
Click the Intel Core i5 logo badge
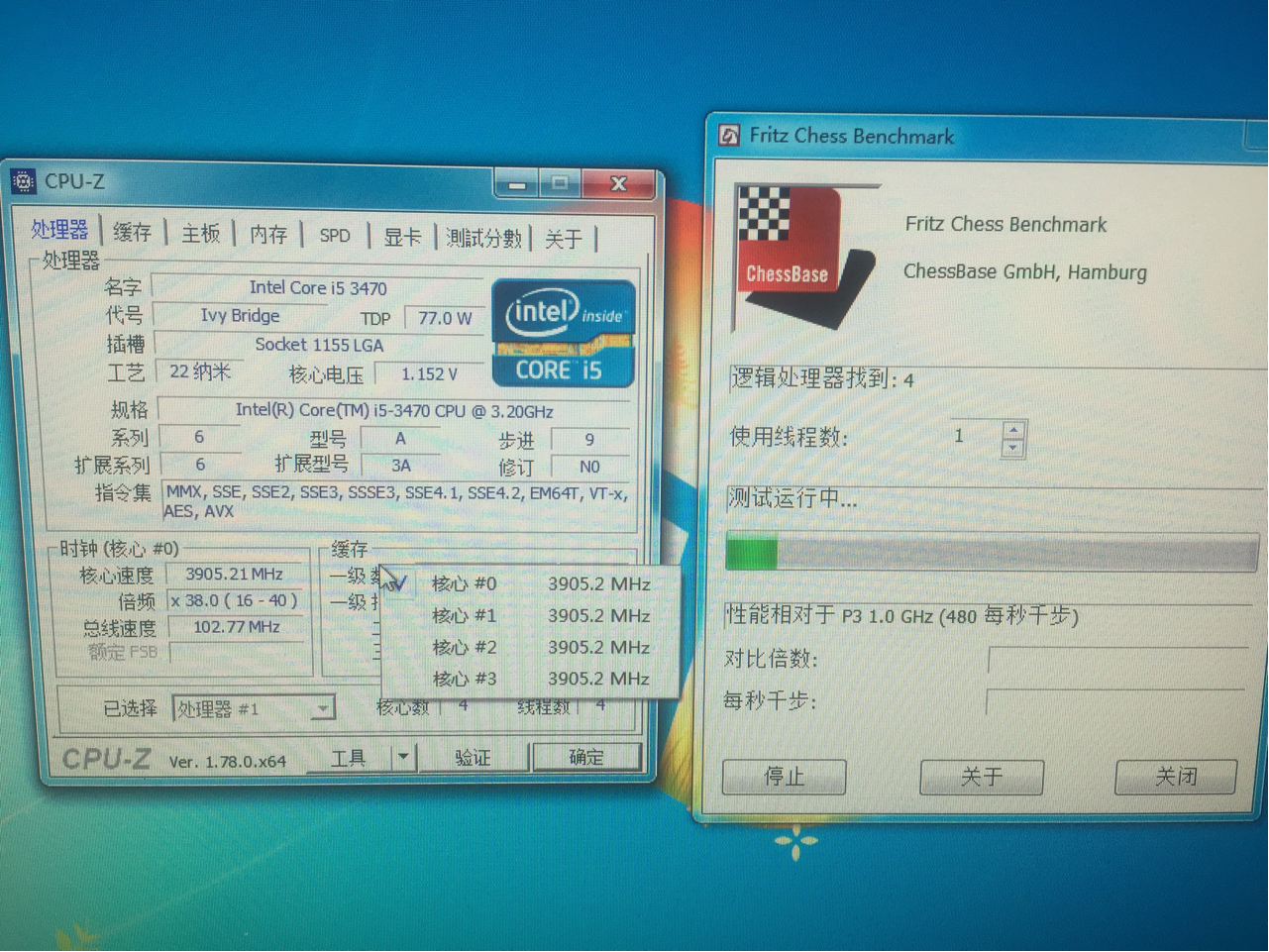pos(561,334)
